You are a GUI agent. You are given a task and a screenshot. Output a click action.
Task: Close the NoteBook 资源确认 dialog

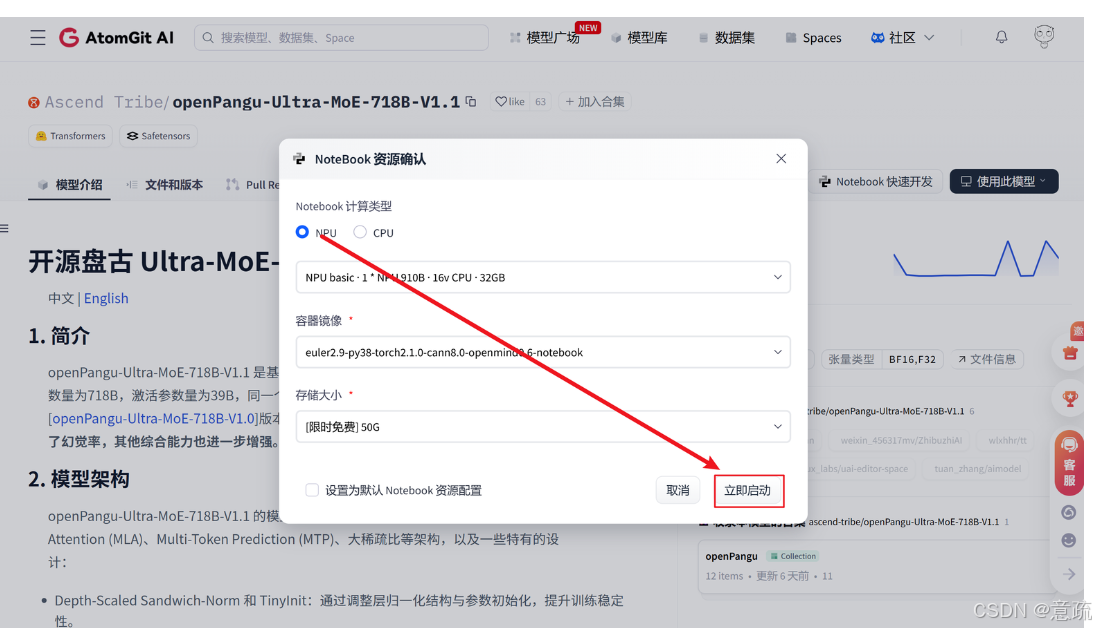(781, 159)
